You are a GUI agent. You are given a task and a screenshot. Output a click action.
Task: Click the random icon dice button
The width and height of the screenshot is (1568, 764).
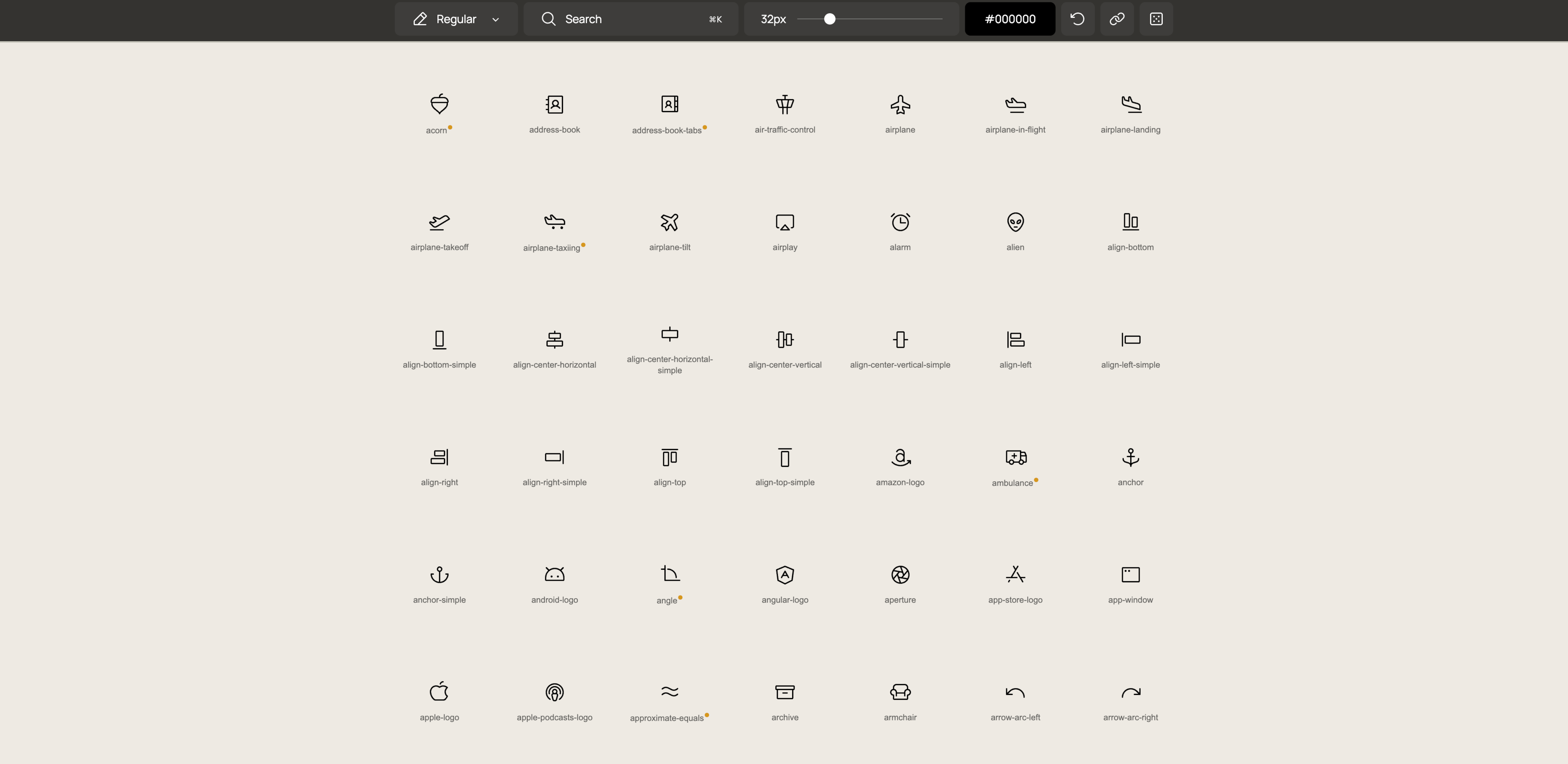coord(1156,19)
